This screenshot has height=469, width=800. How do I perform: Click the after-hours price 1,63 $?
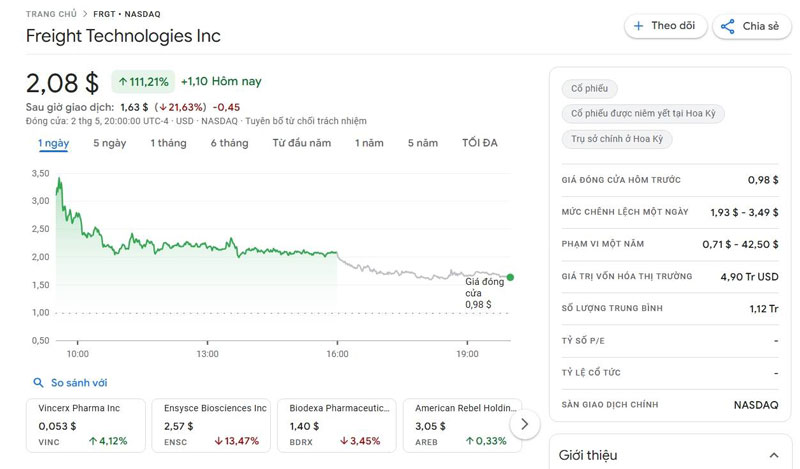134,107
